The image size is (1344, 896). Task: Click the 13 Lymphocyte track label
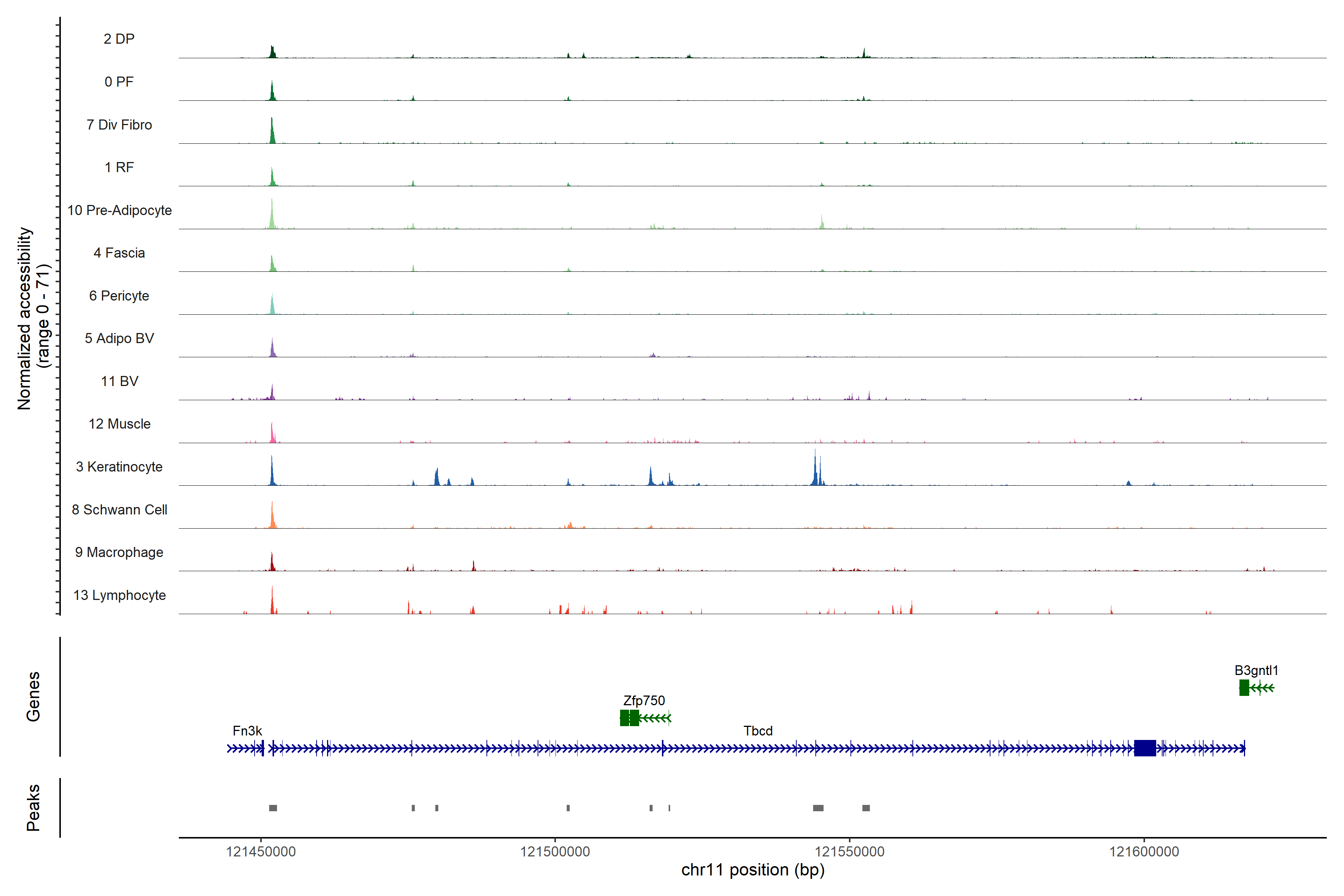(119, 595)
